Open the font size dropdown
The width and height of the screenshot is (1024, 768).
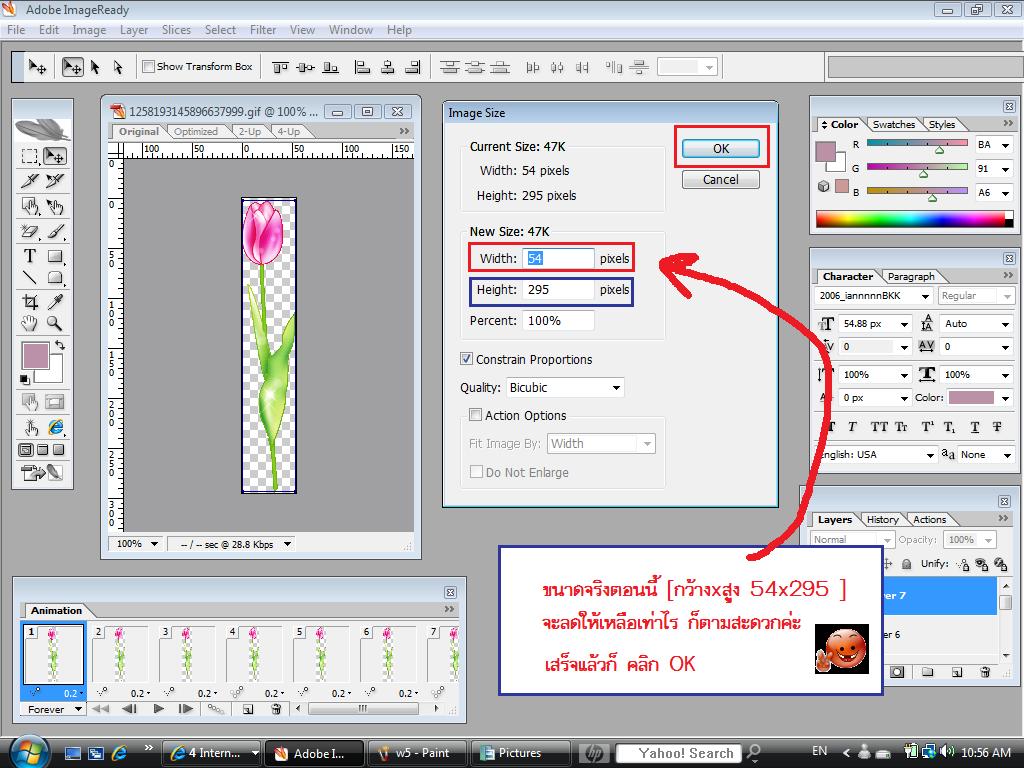[x=874, y=324]
